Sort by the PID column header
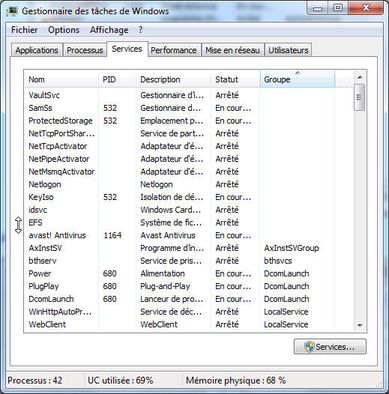The width and height of the screenshot is (389, 394). click(117, 79)
